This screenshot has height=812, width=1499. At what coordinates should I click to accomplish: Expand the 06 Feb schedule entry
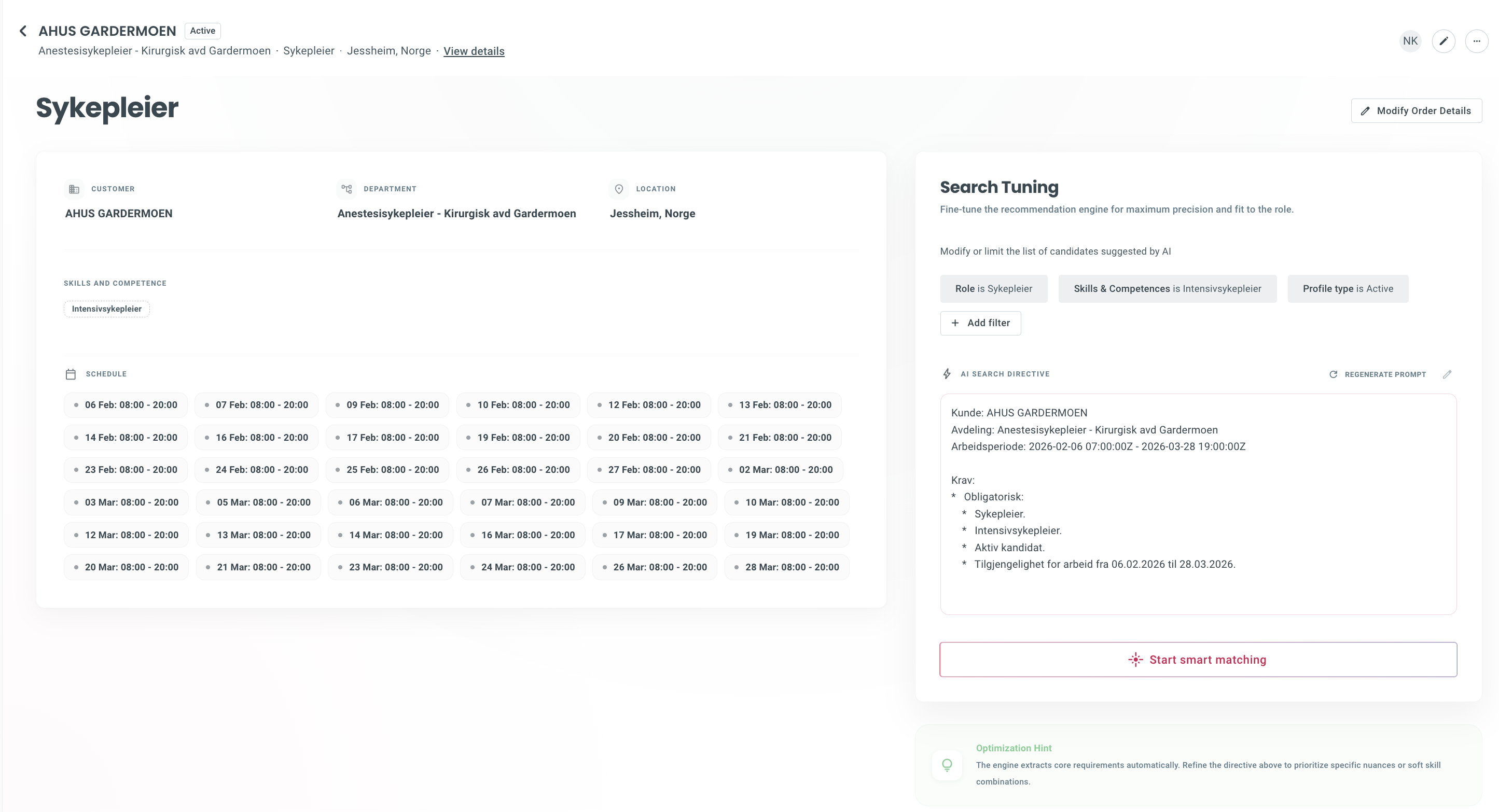[126, 404]
